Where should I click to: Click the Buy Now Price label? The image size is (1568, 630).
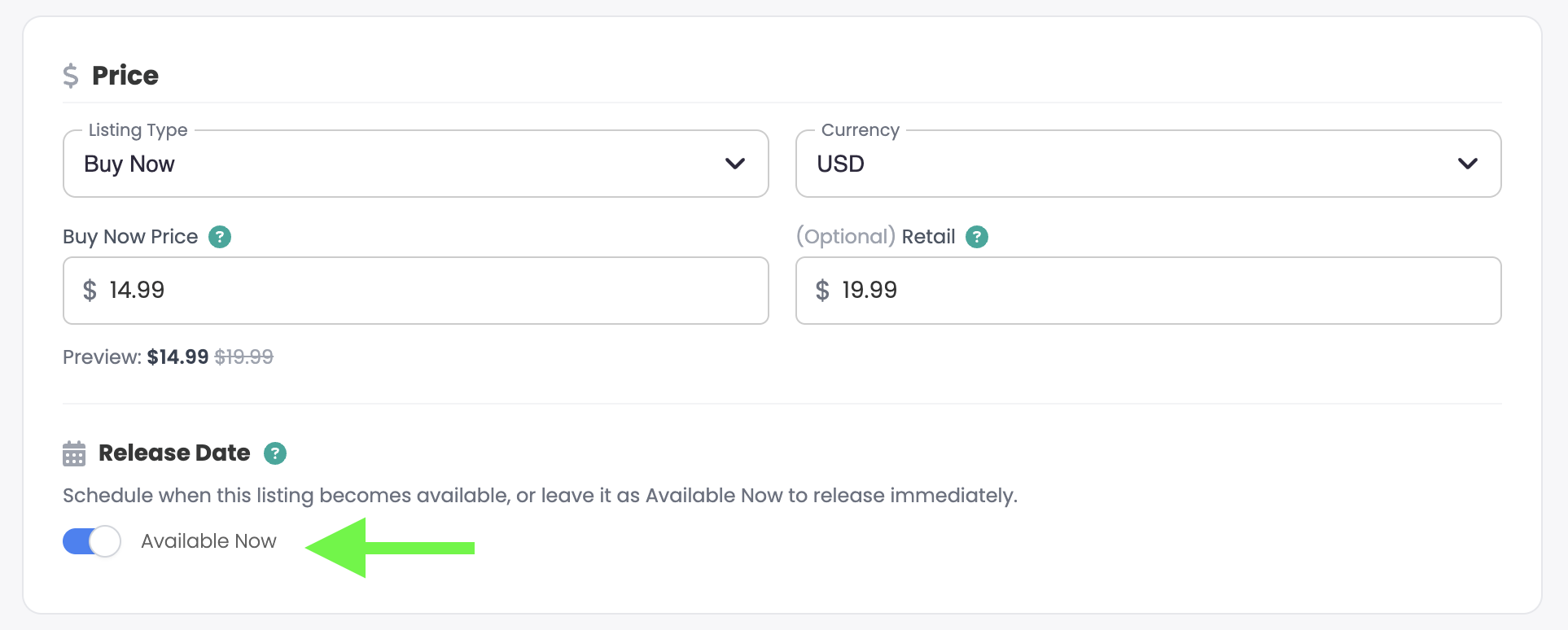click(130, 237)
